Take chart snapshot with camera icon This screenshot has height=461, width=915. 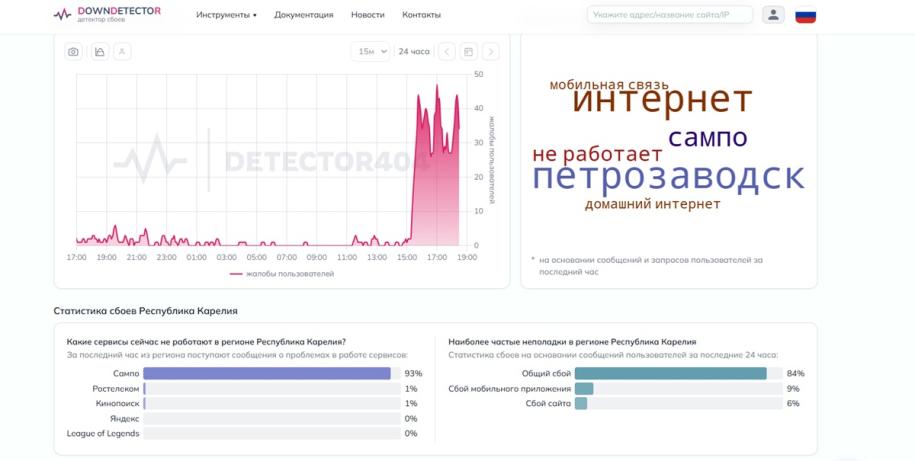pyautogui.click(x=73, y=52)
